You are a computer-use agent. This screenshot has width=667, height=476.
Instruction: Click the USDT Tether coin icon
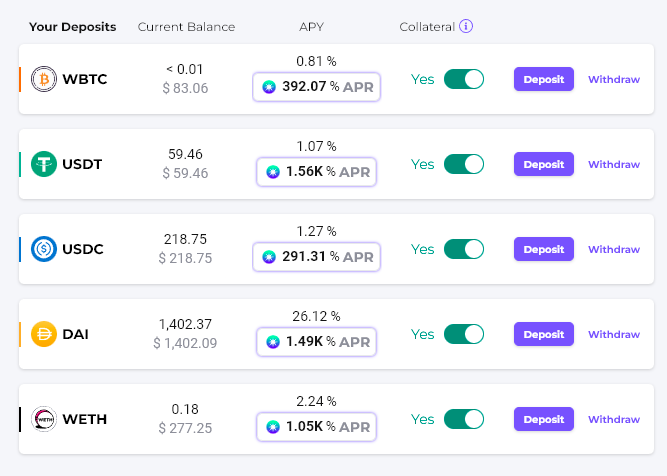point(44,164)
